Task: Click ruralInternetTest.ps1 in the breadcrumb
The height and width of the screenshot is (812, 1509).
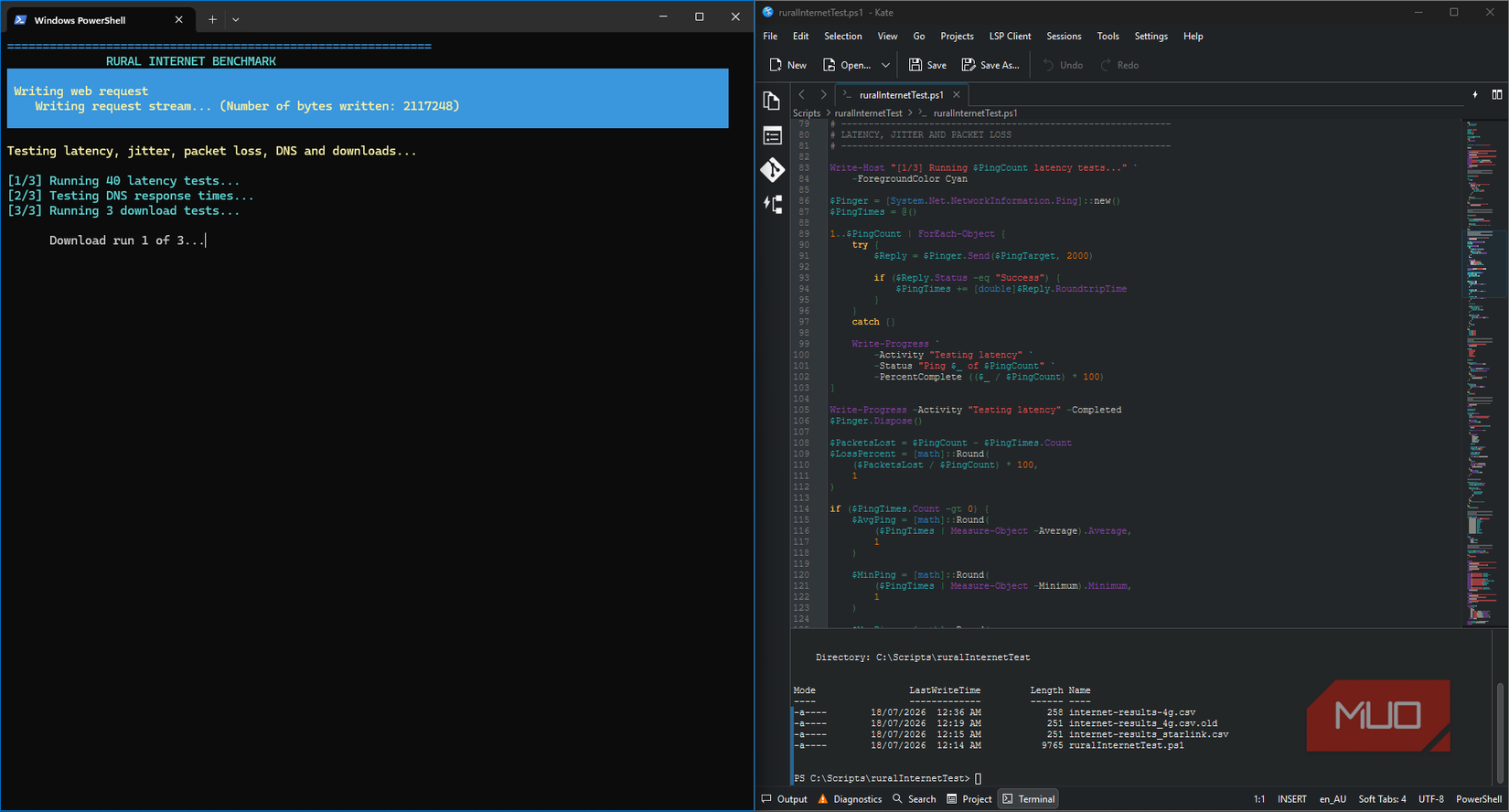Action: [975, 113]
